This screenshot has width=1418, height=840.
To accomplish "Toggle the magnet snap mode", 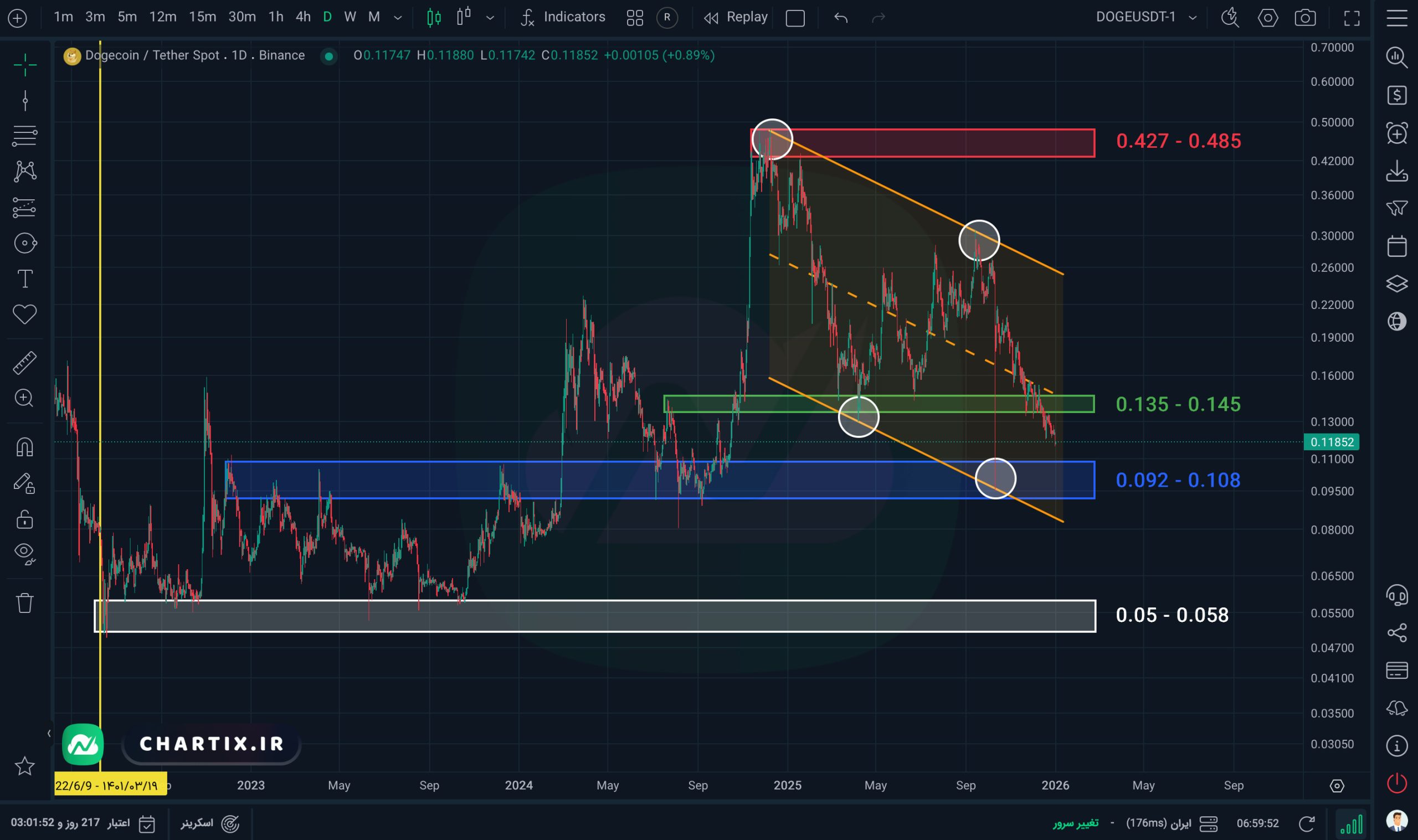I will tap(25, 447).
